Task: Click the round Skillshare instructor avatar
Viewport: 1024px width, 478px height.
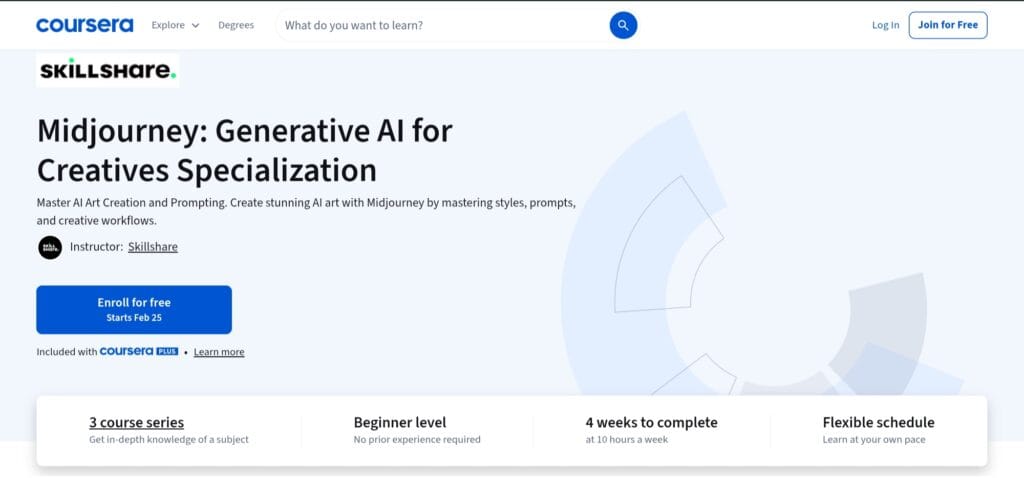Action: [50, 247]
